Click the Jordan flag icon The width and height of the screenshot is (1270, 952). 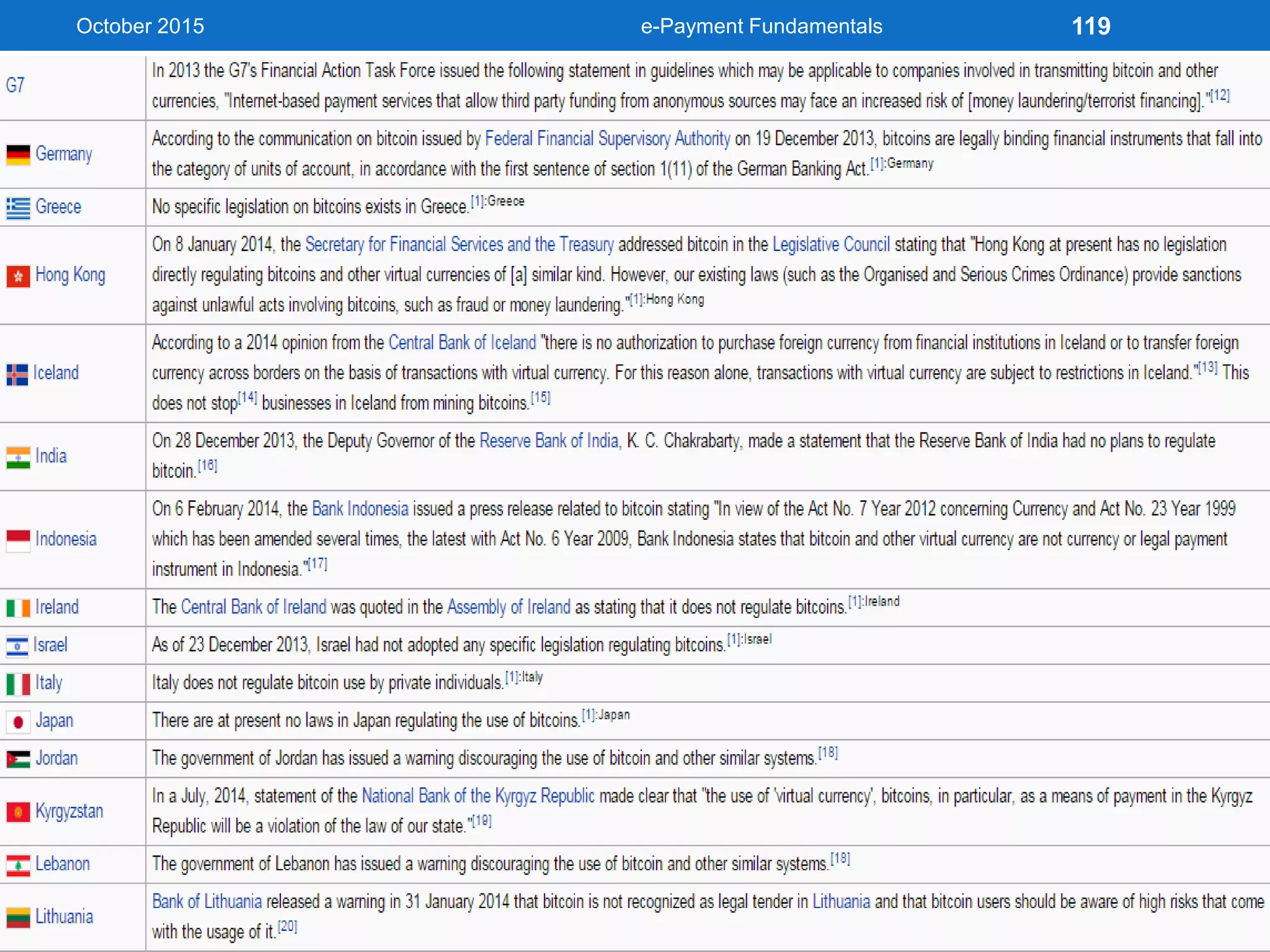click(18, 759)
